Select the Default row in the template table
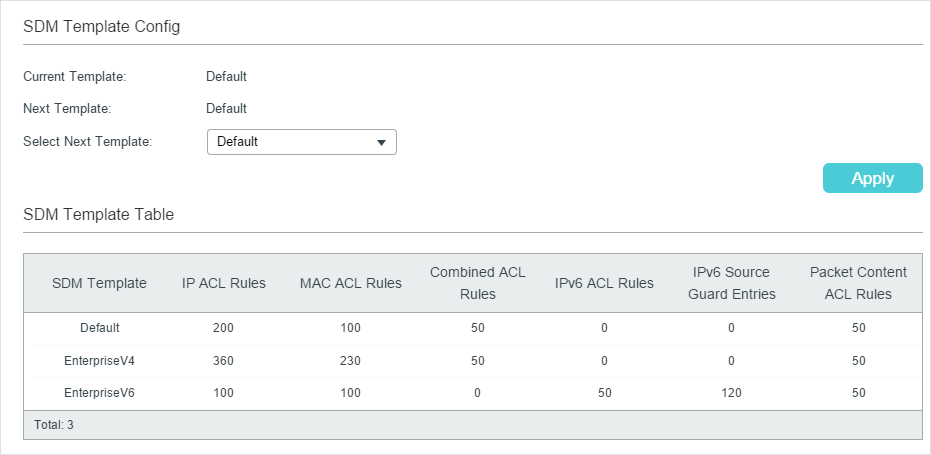The height and width of the screenshot is (455, 931). pyautogui.click(x=473, y=328)
